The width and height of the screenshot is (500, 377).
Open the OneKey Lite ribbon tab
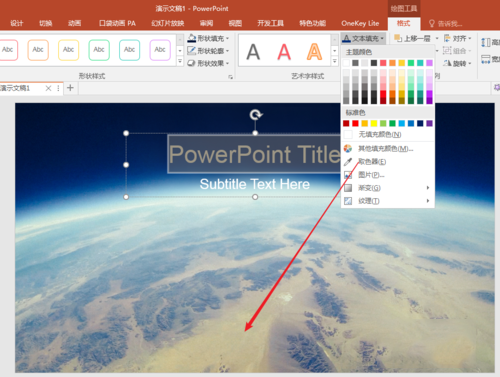(360, 23)
